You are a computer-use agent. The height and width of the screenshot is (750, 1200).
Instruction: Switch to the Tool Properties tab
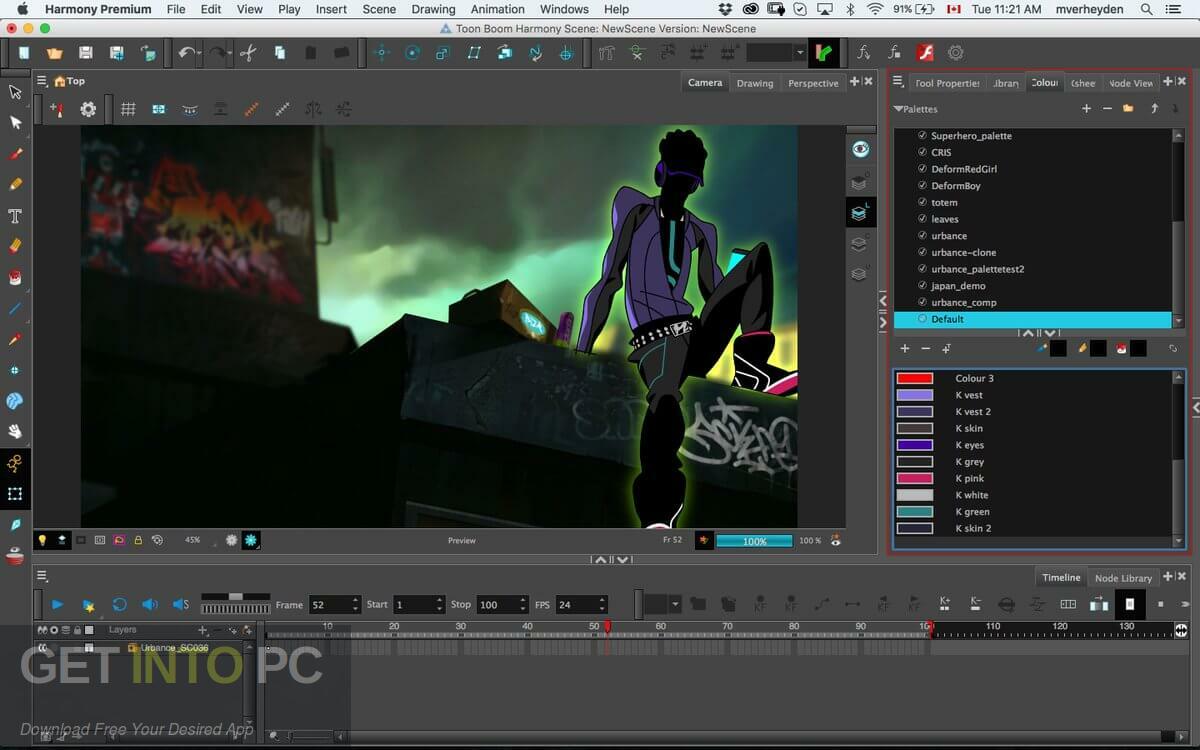point(947,83)
